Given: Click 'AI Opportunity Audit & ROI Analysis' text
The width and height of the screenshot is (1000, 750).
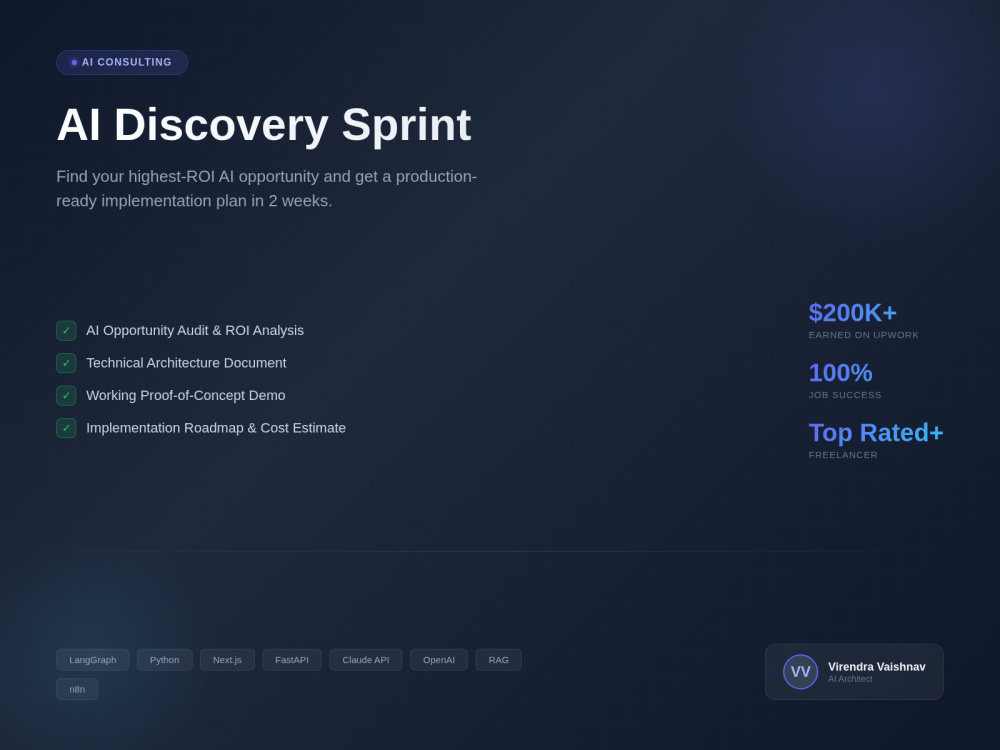Looking at the screenshot, I should [195, 330].
